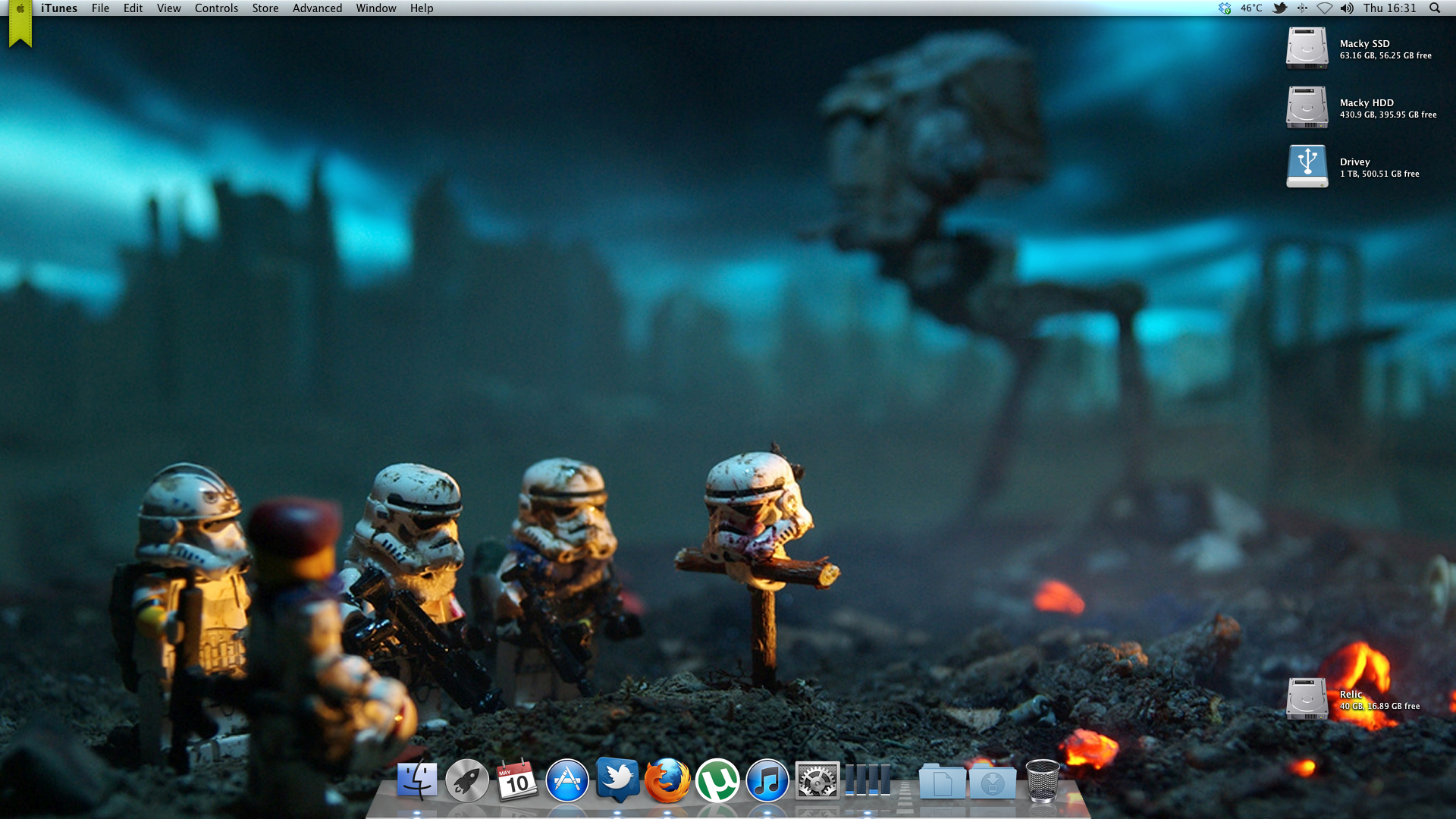Open the App Store in the Dock
Image resolution: width=1456 pixels, height=819 pixels.
(x=567, y=780)
